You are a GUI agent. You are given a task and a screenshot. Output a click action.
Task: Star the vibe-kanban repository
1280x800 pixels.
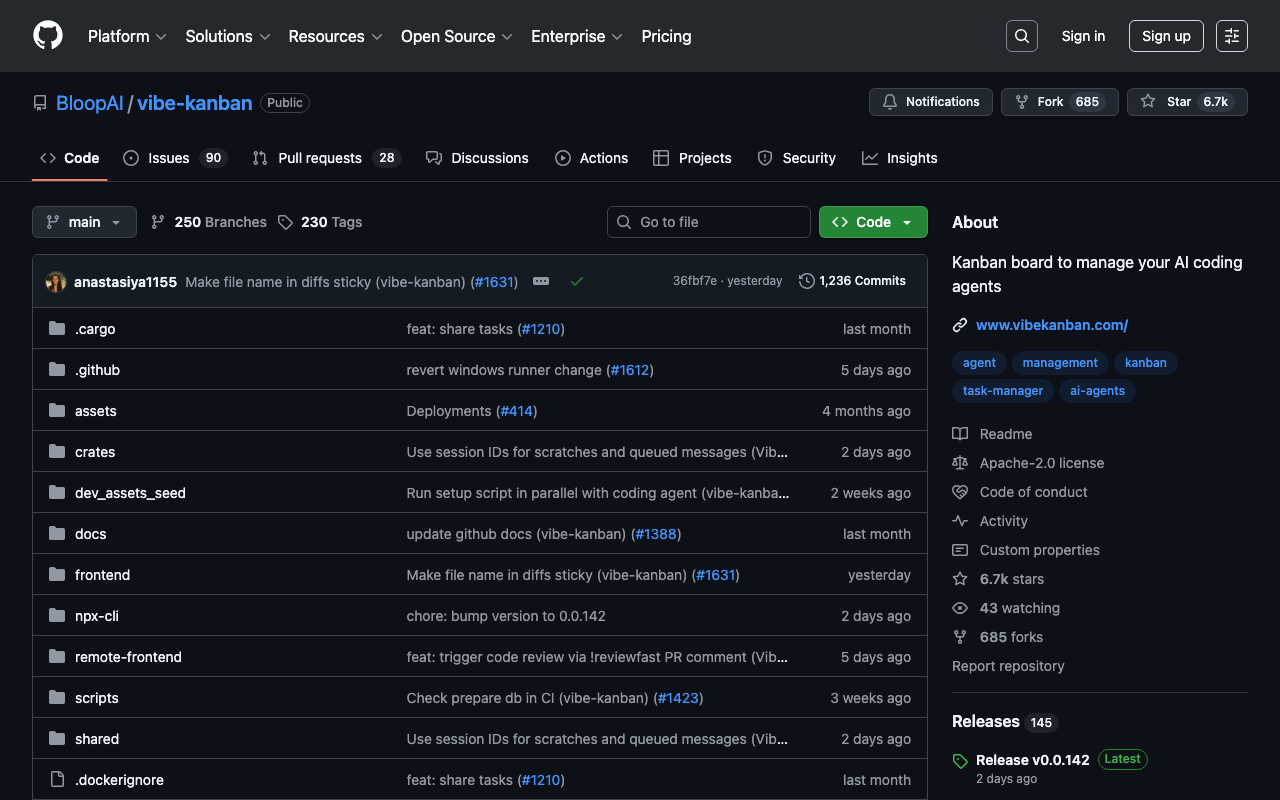(1186, 102)
